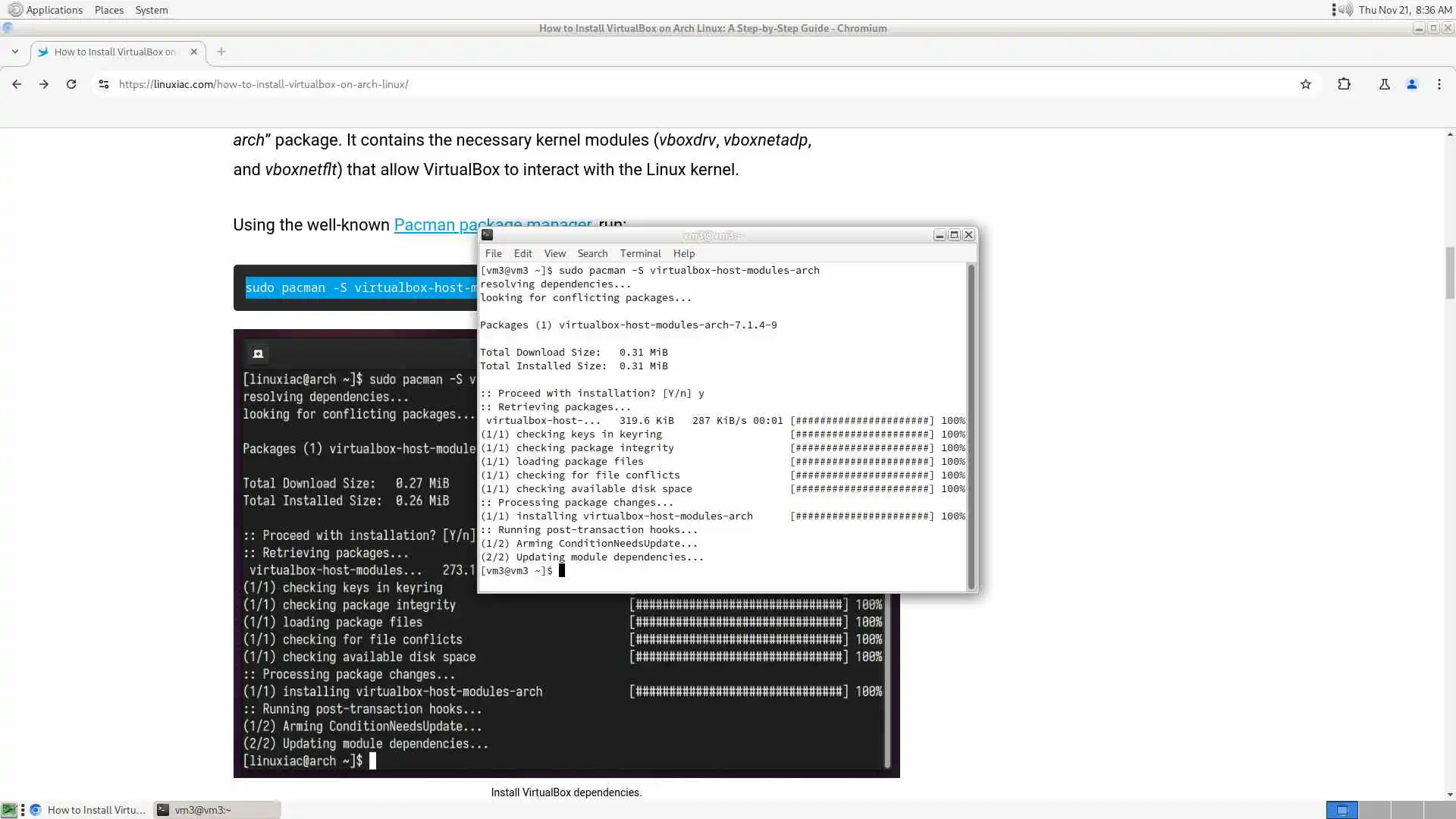Open the Chrome Labs flask icon
This screenshot has height=819, width=1456.
[x=1384, y=84]
